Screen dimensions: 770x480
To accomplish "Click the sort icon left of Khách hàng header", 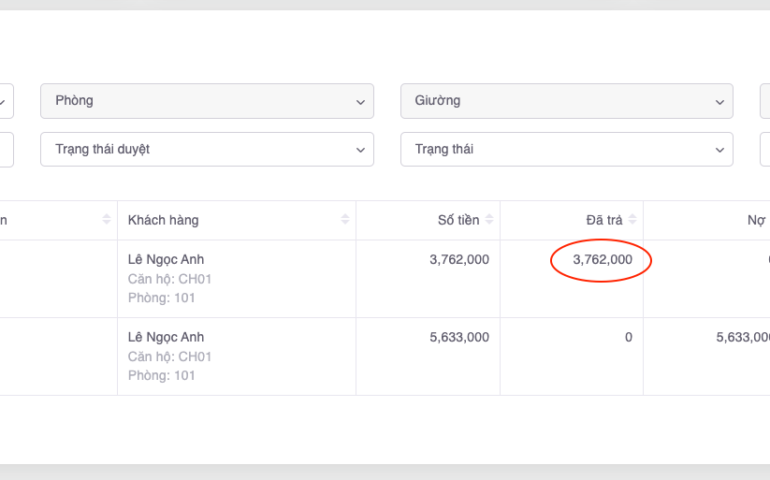I will [106, 219].
